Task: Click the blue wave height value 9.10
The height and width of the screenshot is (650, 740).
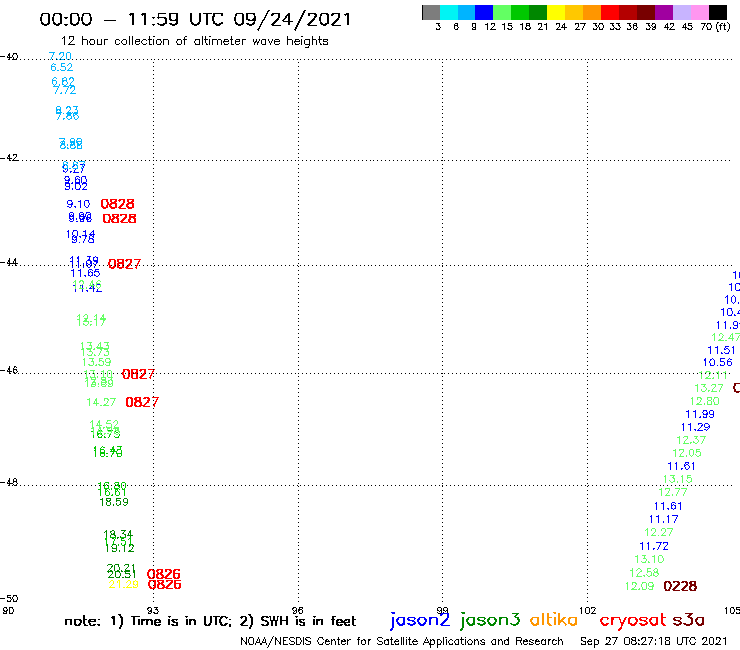Action: click(x=78, y=204)
